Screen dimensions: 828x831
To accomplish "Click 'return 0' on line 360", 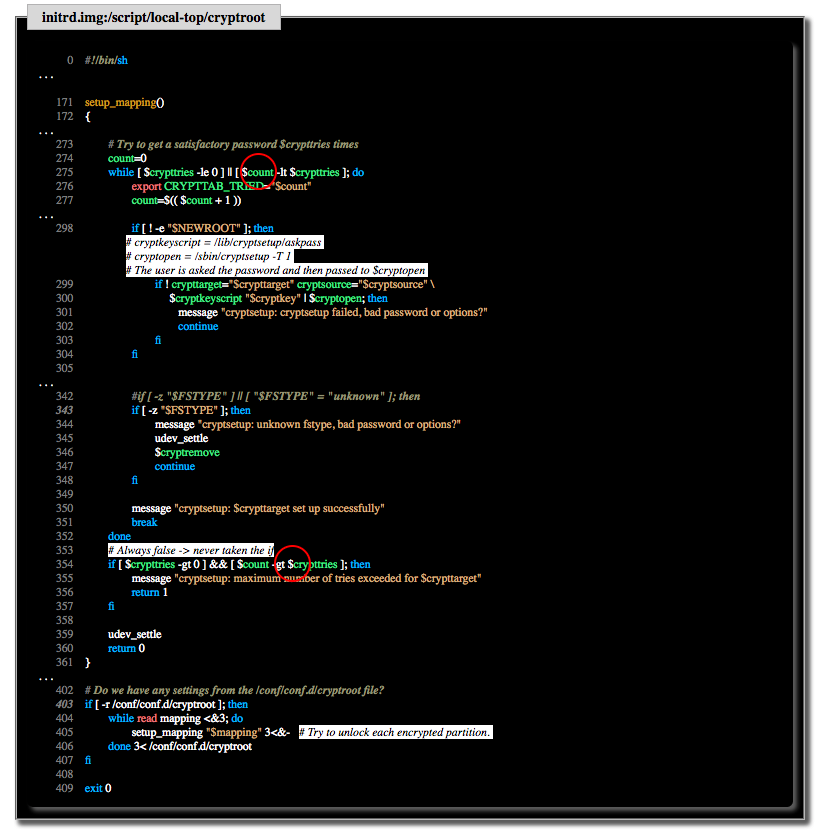I will tap(126, 649).
